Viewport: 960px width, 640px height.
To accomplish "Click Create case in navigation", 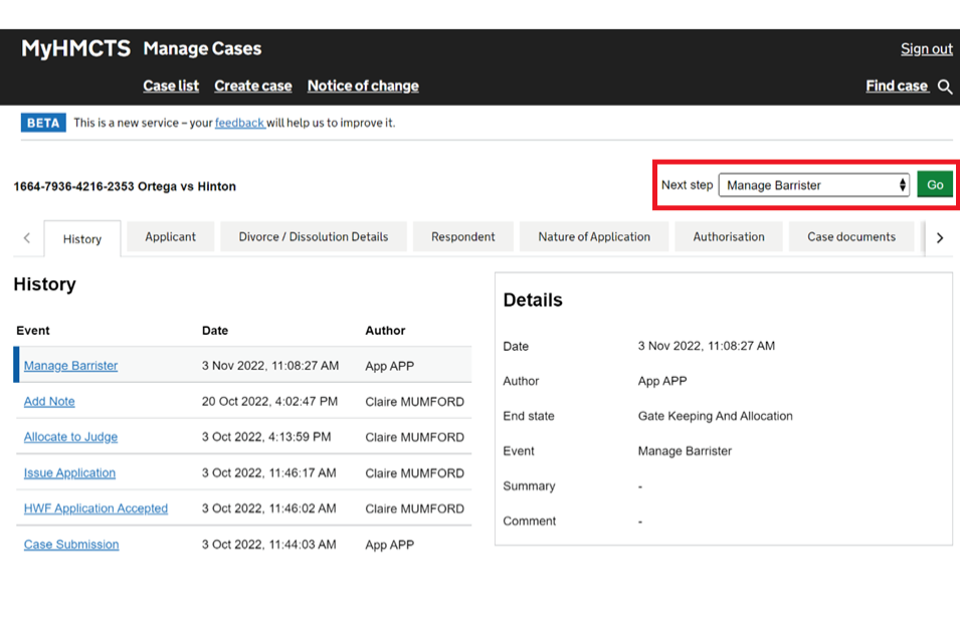I will point(253,86).
